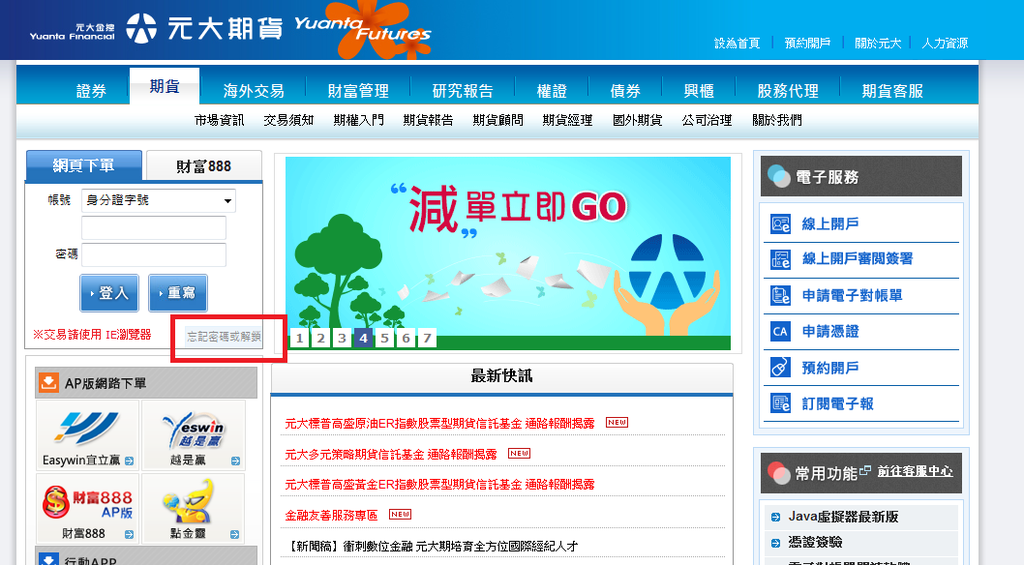Click the arrow icon next to 點金靈
Viewport: 1024px width, 565px height.
(234, 534)
